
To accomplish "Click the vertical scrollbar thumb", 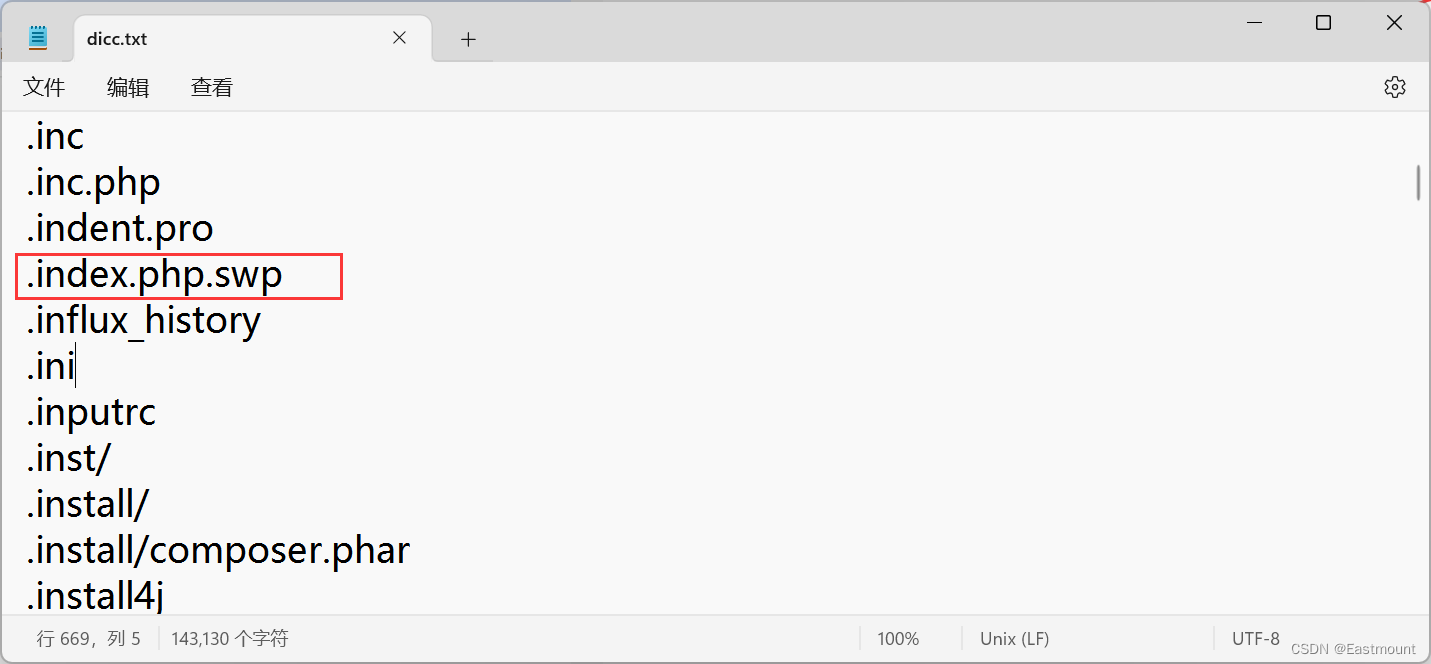I will tap(1418, 183).
